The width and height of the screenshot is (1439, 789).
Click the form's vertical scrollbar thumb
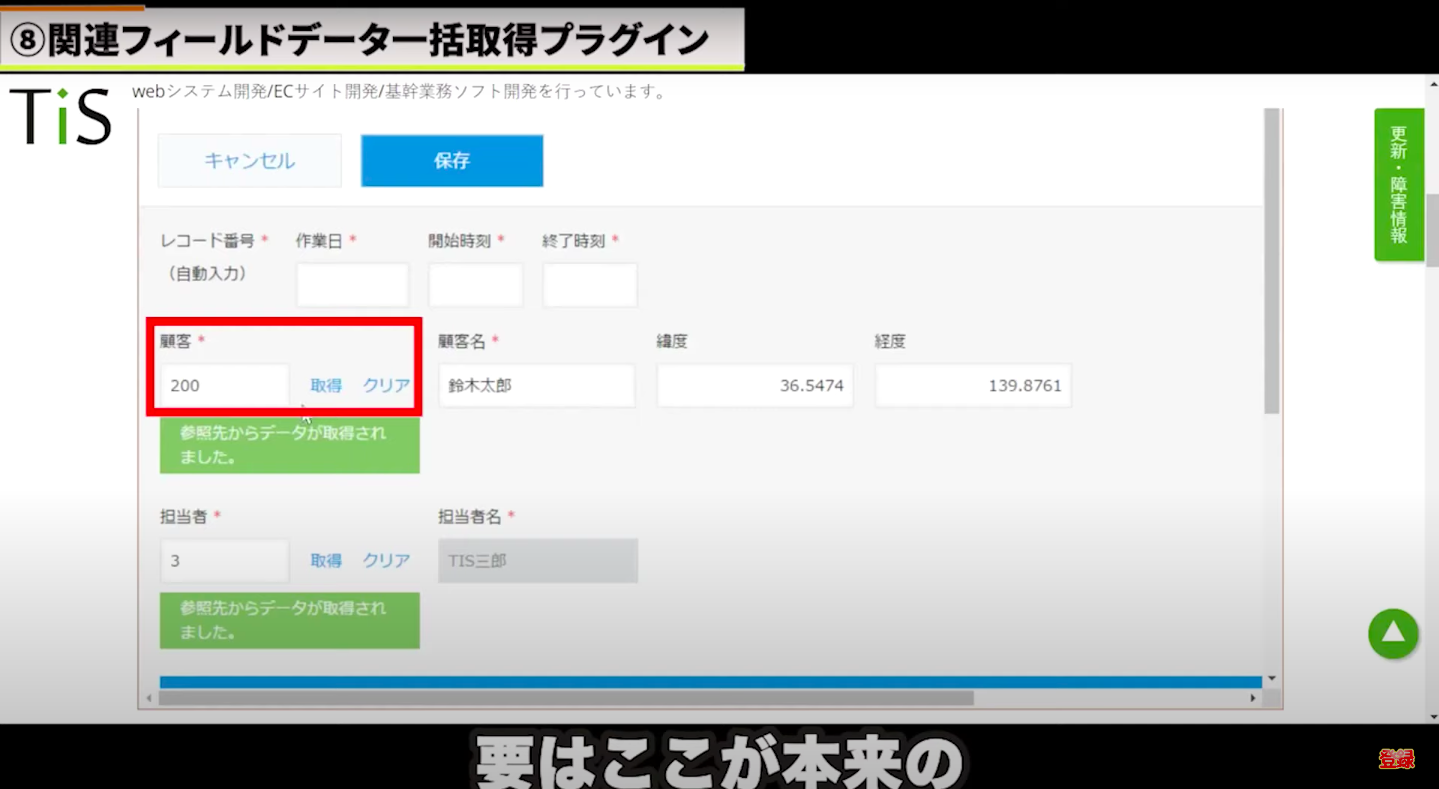point(1271,260)
